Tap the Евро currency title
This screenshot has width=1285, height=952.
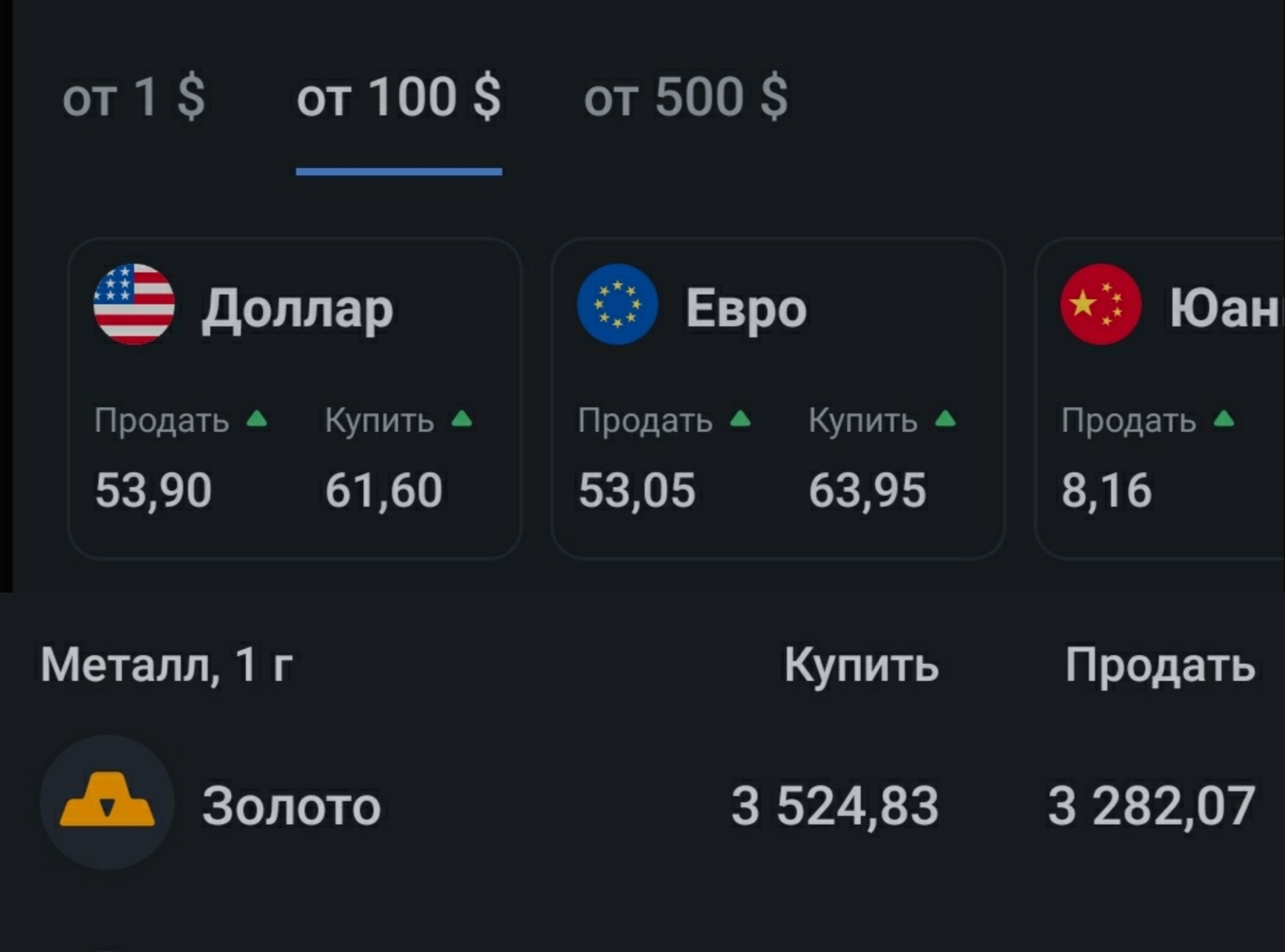[746, 309]
